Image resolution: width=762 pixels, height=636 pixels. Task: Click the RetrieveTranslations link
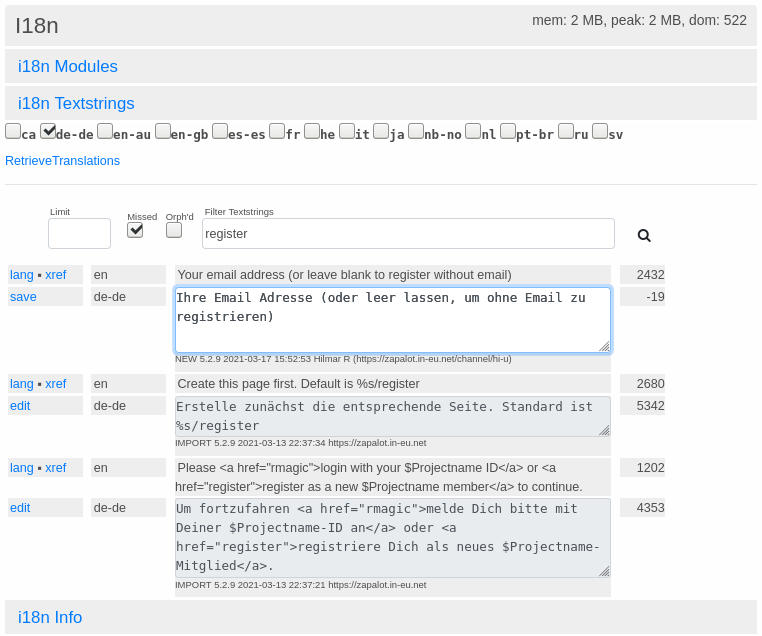tap(62, 161)
